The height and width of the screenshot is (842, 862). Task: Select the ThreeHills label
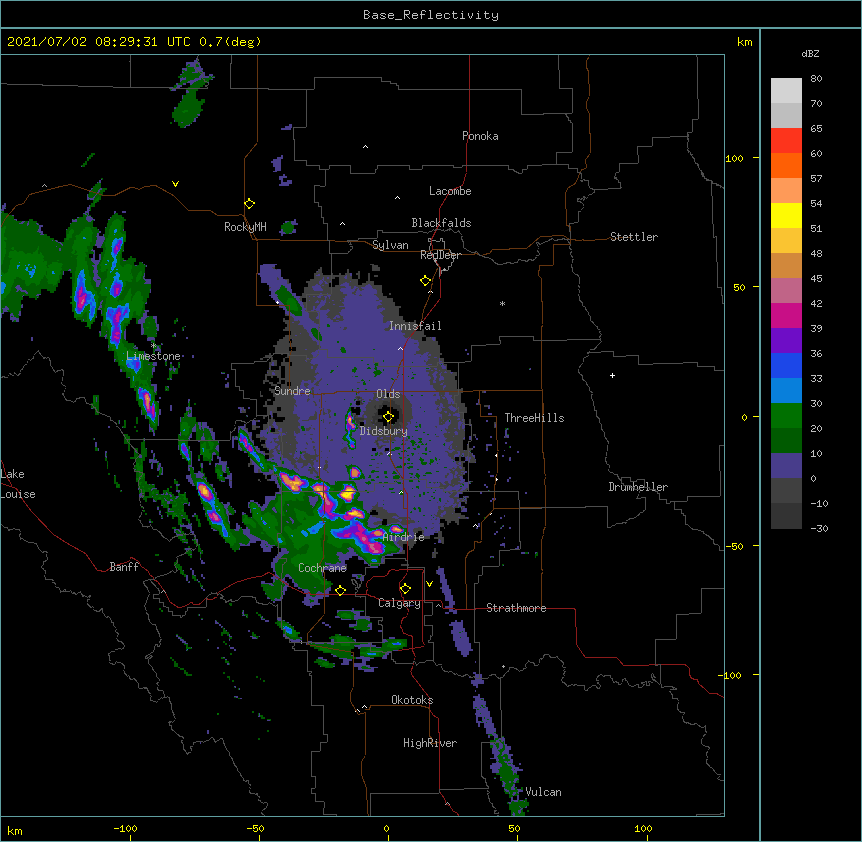click(534, 418)
